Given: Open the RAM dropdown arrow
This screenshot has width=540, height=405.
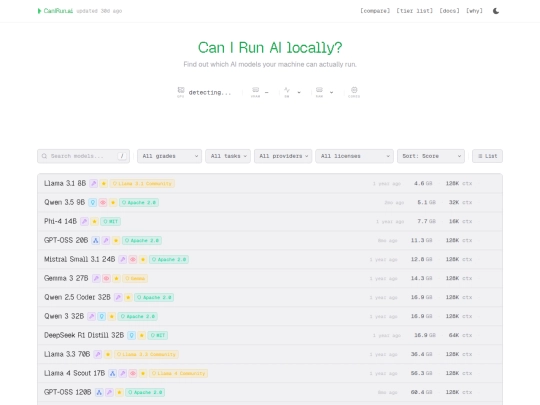Looking at the screenshot, I should click(x=331, y=92).
